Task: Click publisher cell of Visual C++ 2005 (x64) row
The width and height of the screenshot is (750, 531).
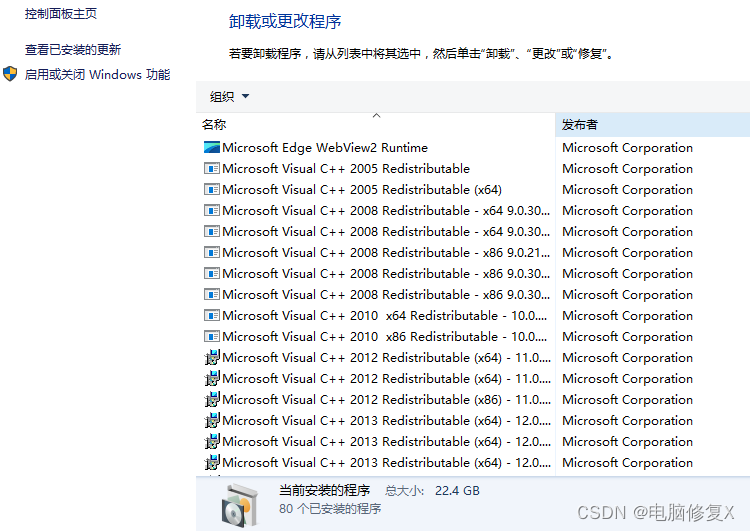Action: coord(627,189)
